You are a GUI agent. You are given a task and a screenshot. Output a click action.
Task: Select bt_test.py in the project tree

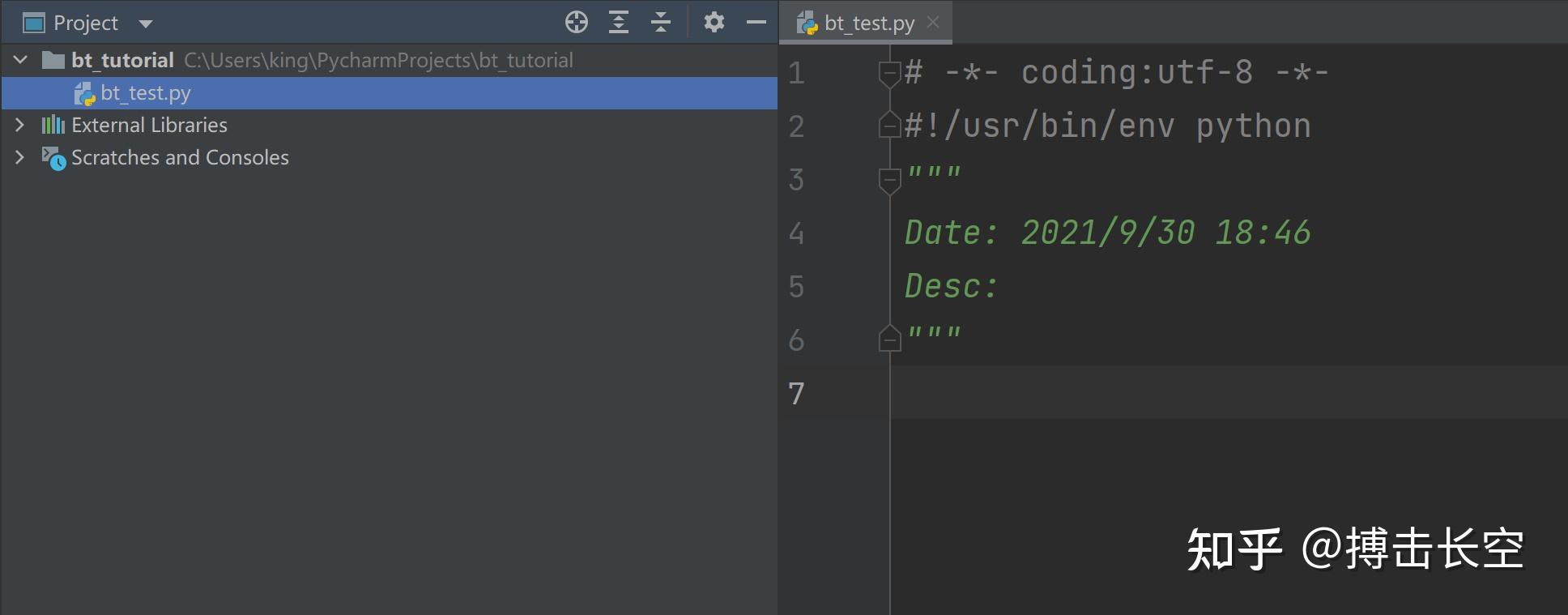tap(146, 93)
